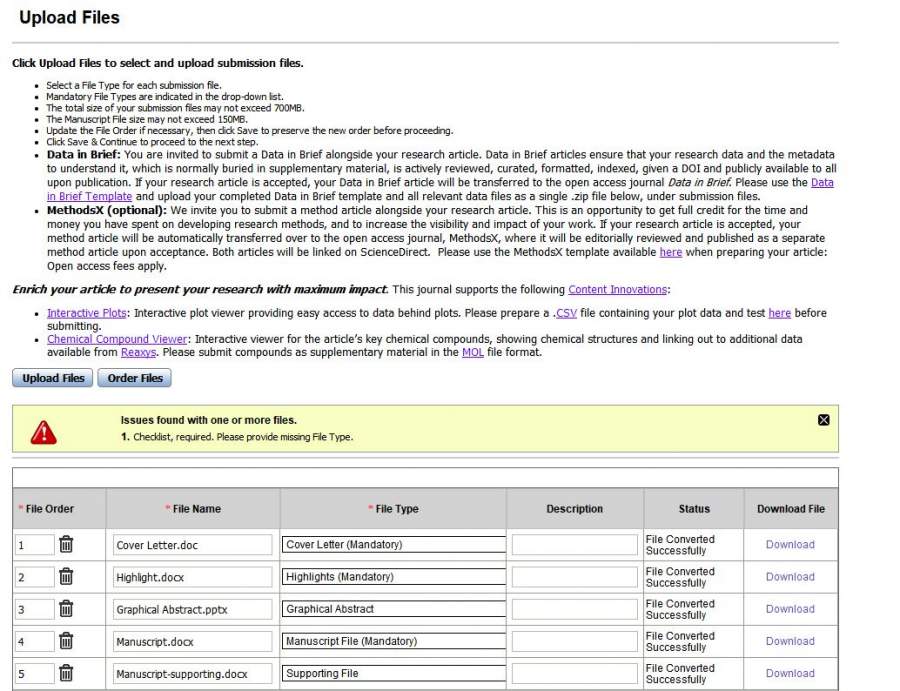Open Graphical Abstract file type dropdown
Screen dimensions: 900x691
[393, 609]
